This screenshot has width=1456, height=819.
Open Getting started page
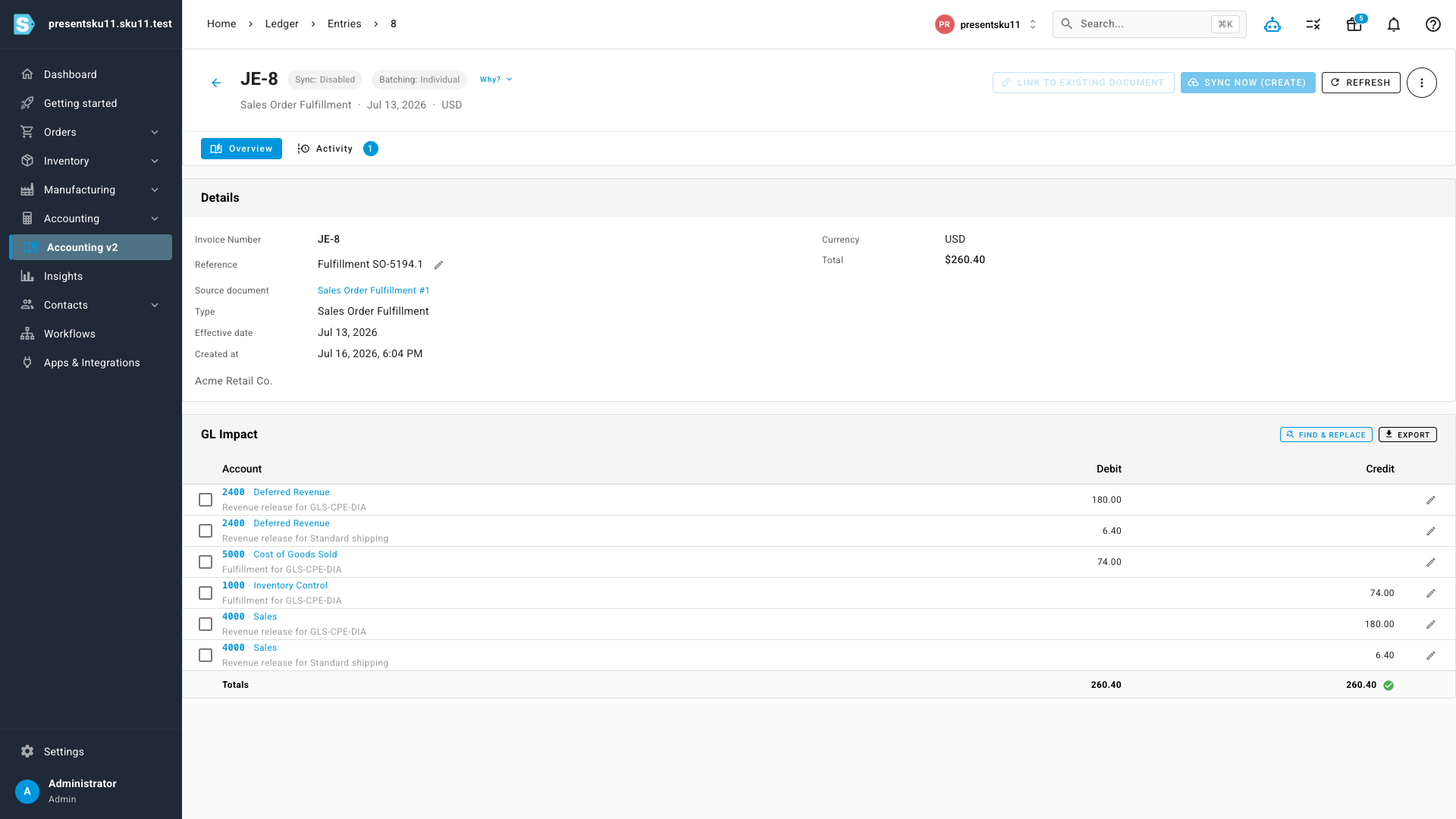[91, 103]
